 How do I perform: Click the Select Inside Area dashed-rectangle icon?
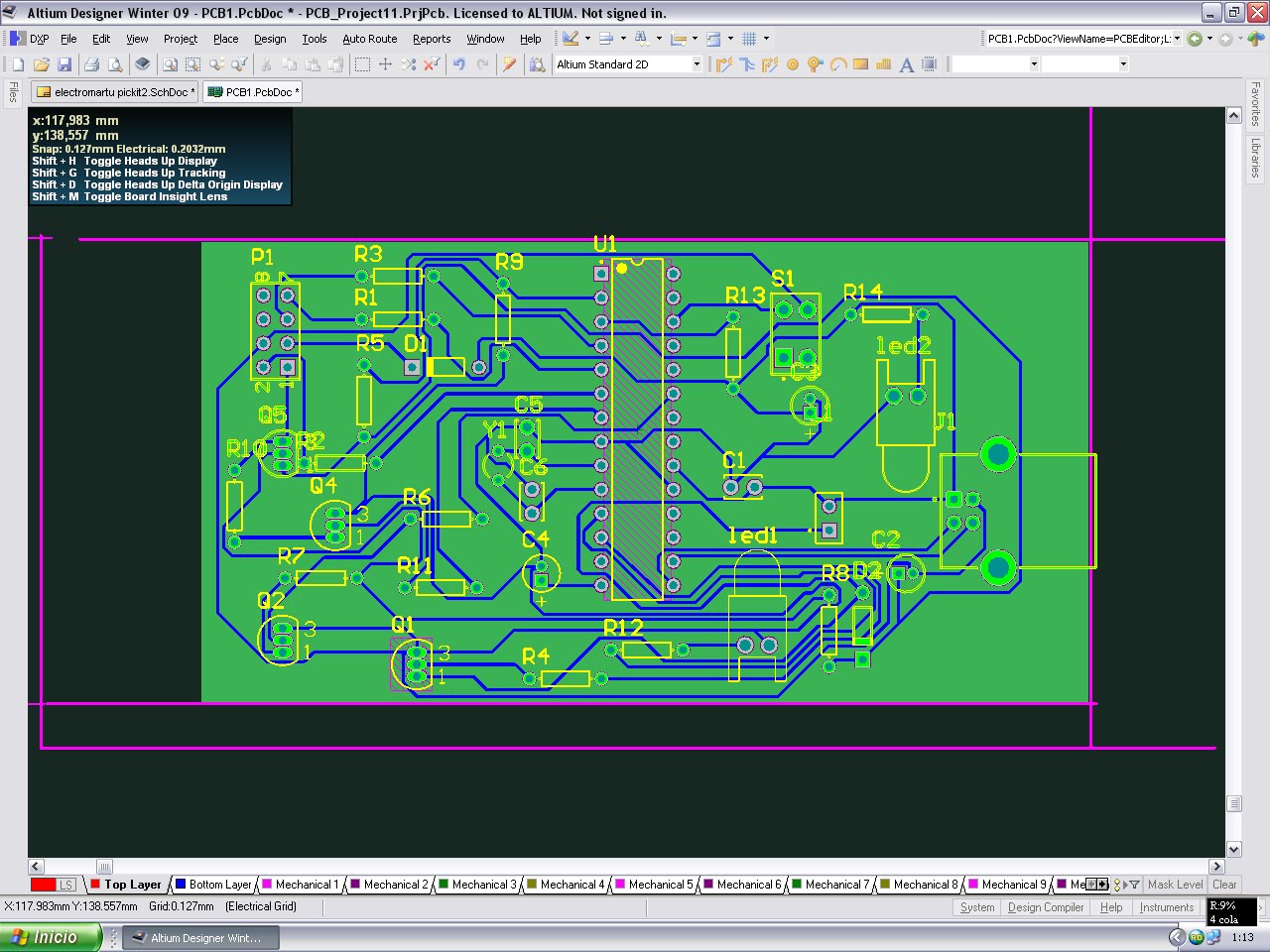coord(362,64)
